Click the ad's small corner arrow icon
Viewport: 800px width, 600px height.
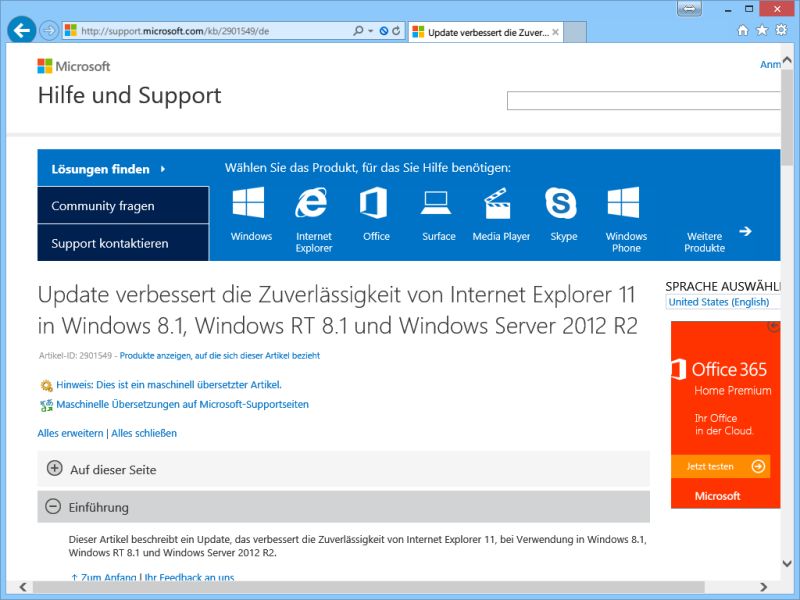774,326
